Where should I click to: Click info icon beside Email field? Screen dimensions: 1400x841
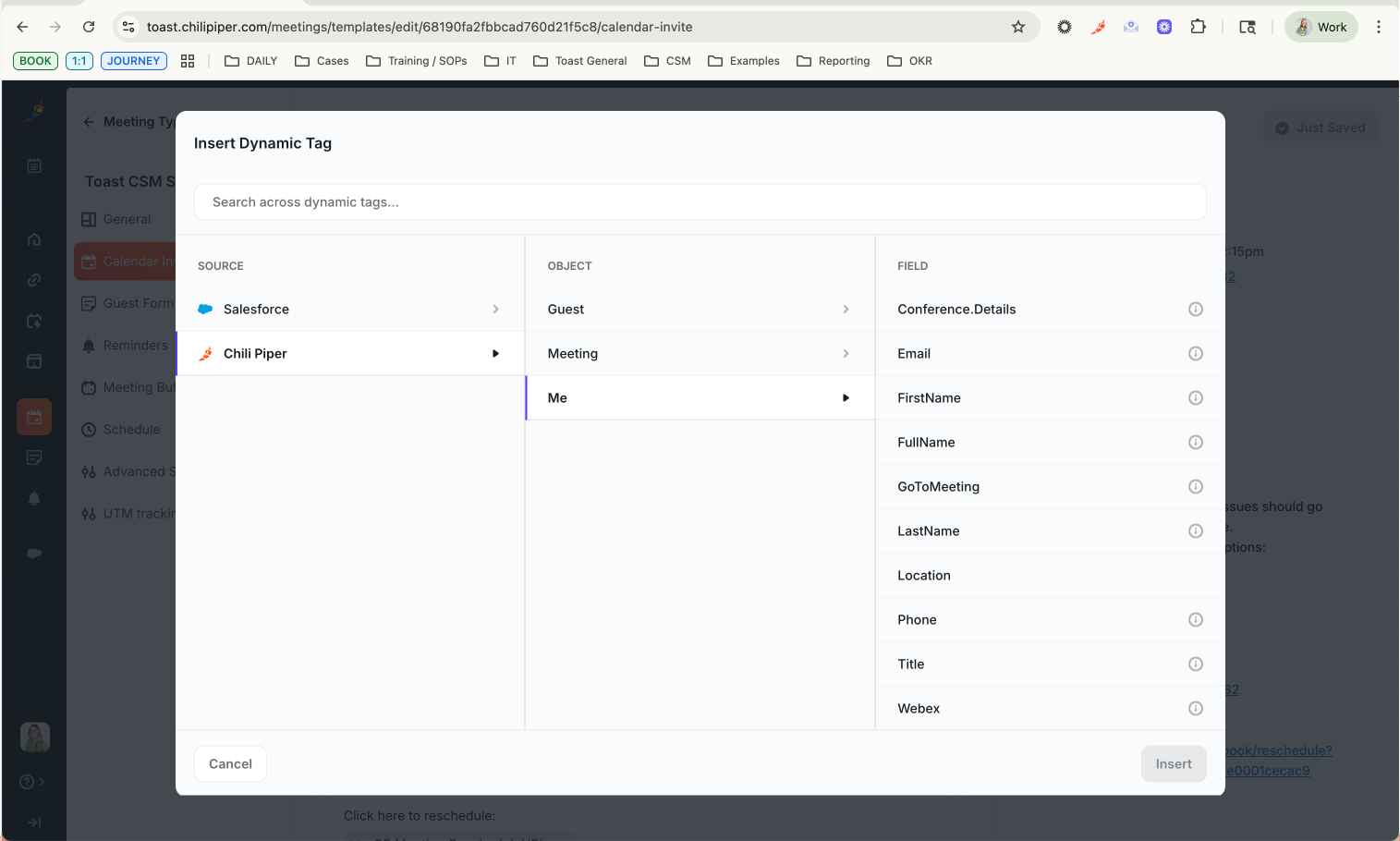point(1195,354)
